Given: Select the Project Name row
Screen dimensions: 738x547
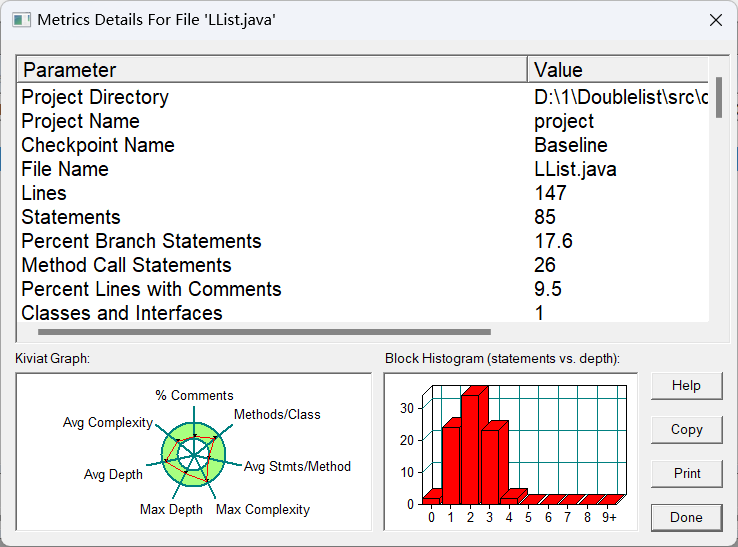Looking at the screenshot, I should point(362,121).
